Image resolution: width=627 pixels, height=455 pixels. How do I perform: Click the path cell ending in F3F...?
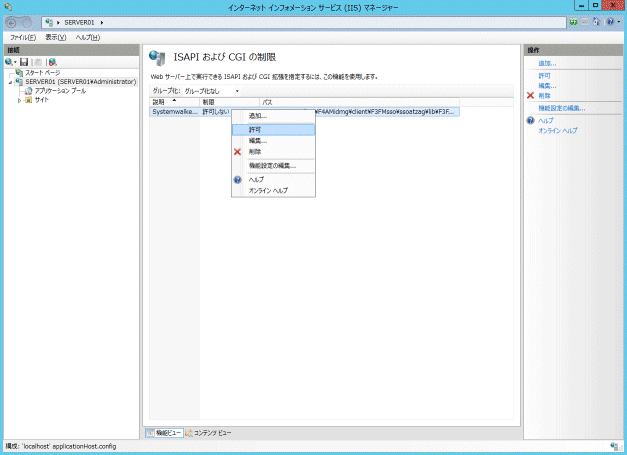tap(387, 112)
